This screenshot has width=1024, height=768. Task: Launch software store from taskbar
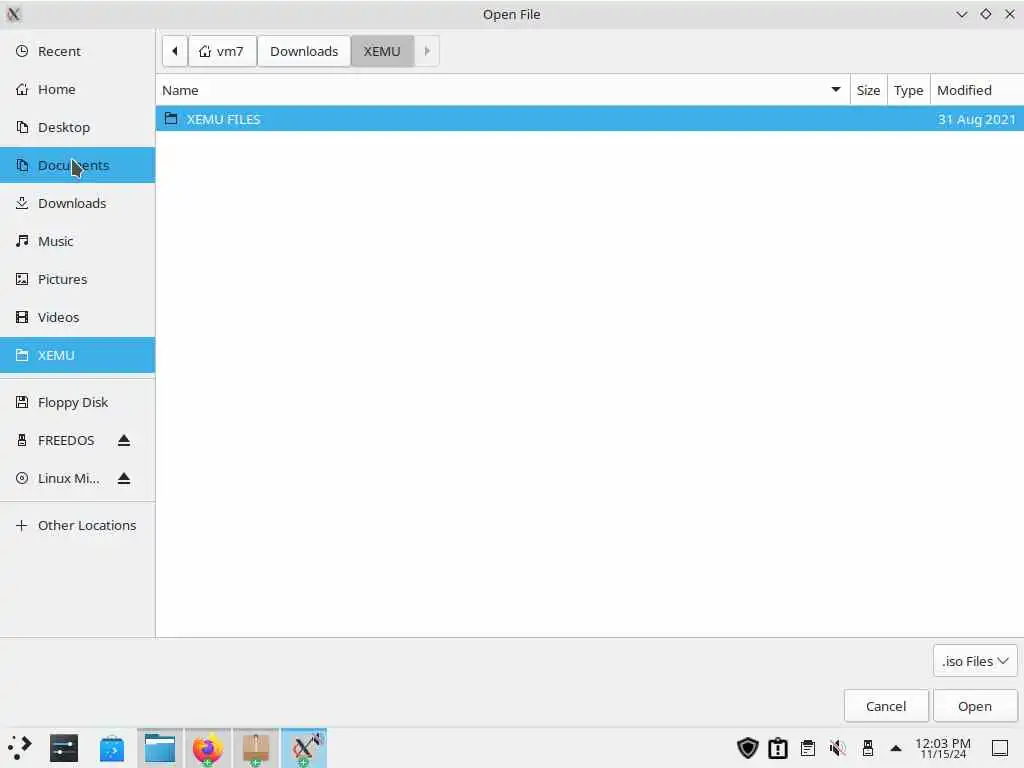pos(112,748)
